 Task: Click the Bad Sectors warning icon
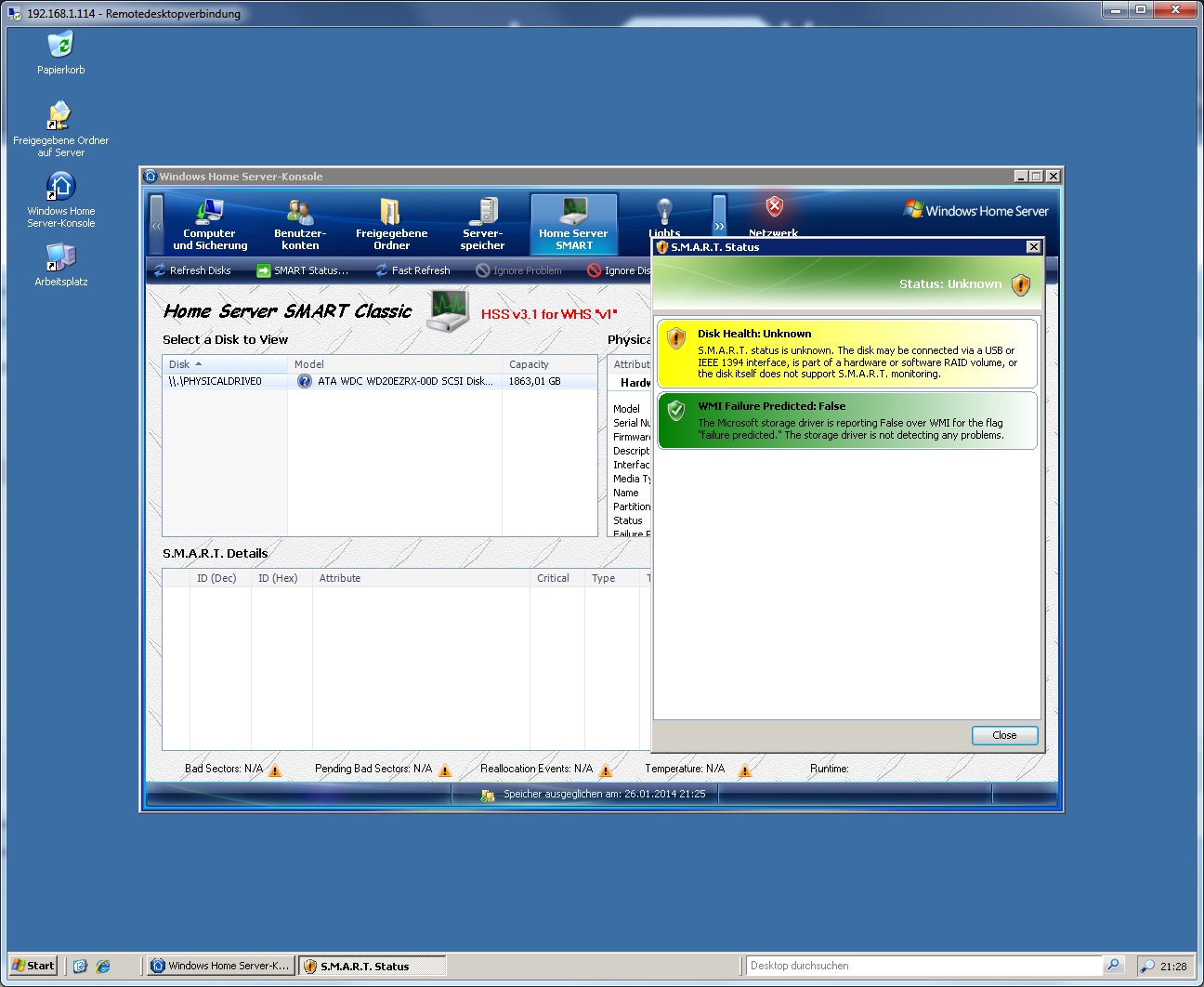(275, 770)
